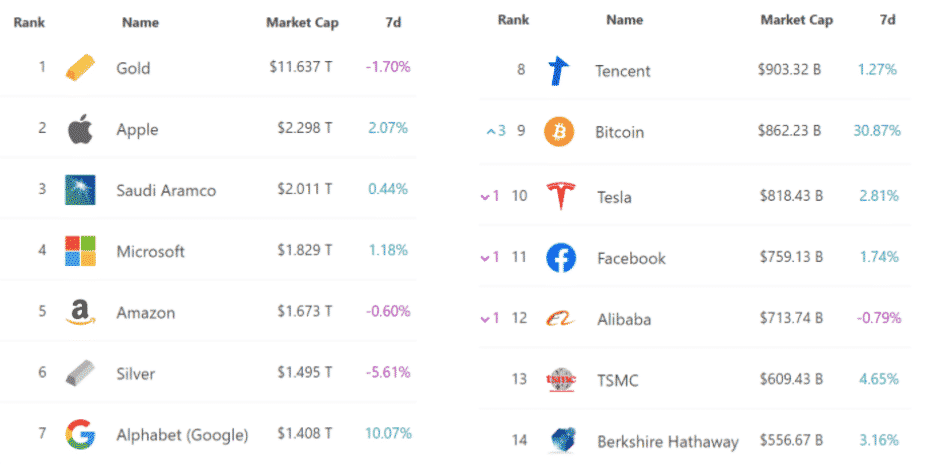936x470 pixels.
Task: Click the Bitcoin logo icon
Action: 560,132
